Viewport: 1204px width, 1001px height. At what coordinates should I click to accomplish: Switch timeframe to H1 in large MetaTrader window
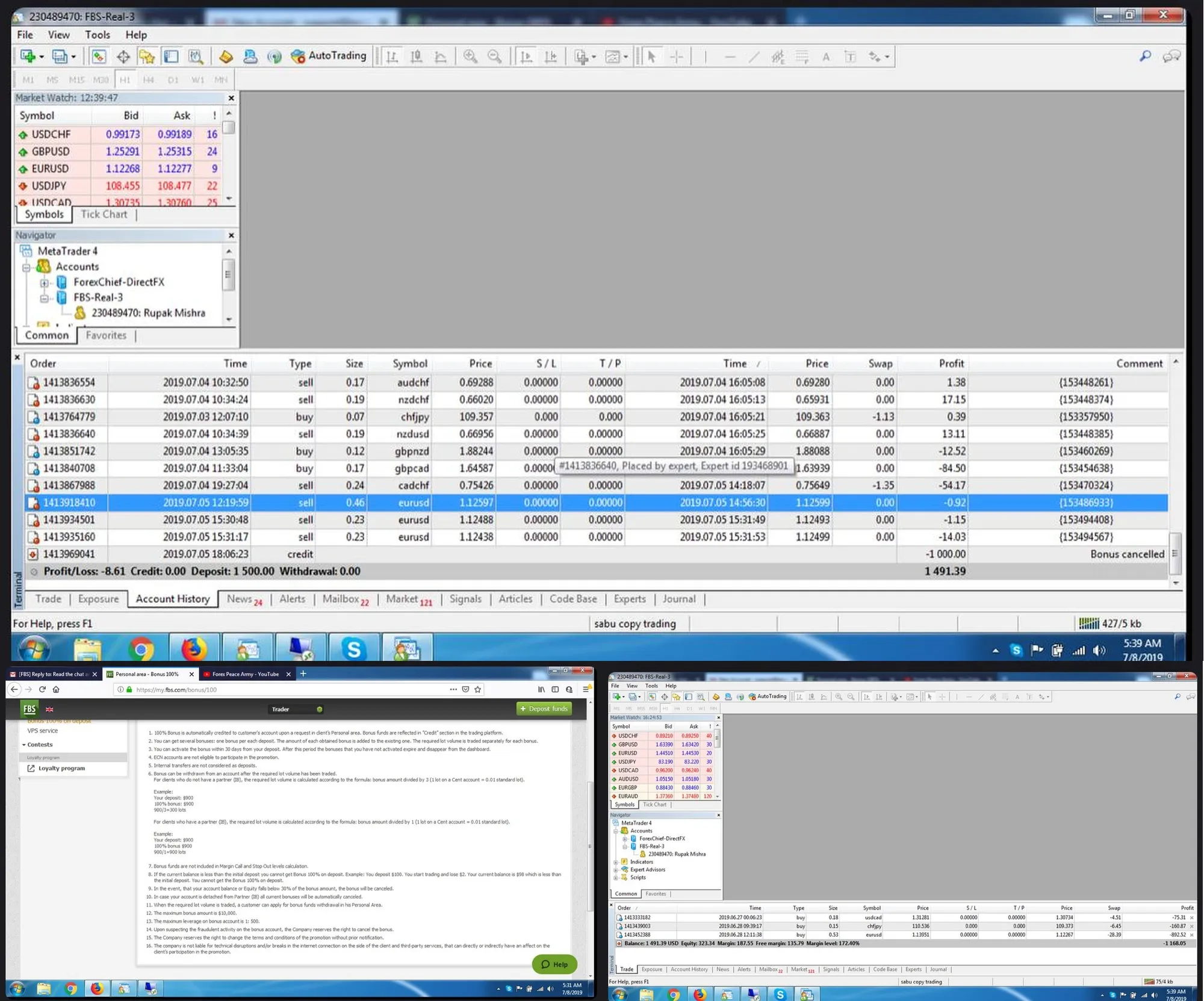[125, 79]
